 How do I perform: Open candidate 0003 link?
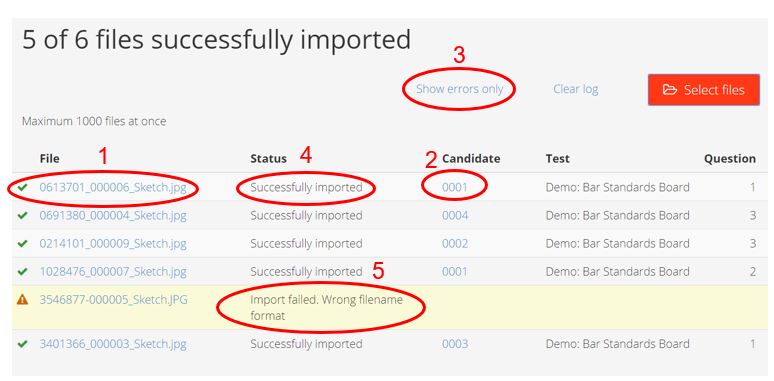coord(455,344)
